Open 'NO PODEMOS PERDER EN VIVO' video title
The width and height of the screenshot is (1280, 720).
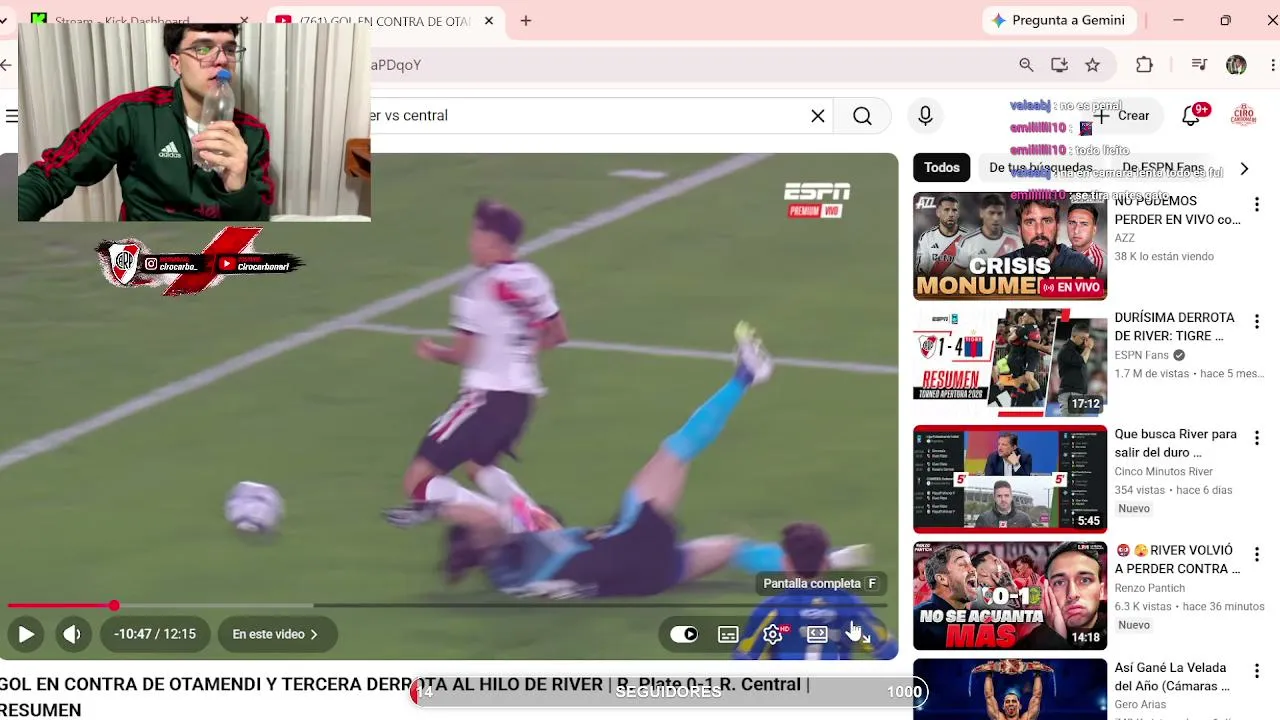pos(1177,210)
